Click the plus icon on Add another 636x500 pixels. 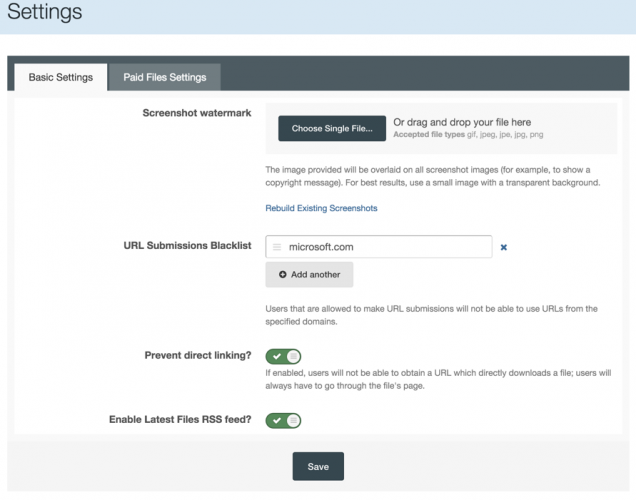283,275
